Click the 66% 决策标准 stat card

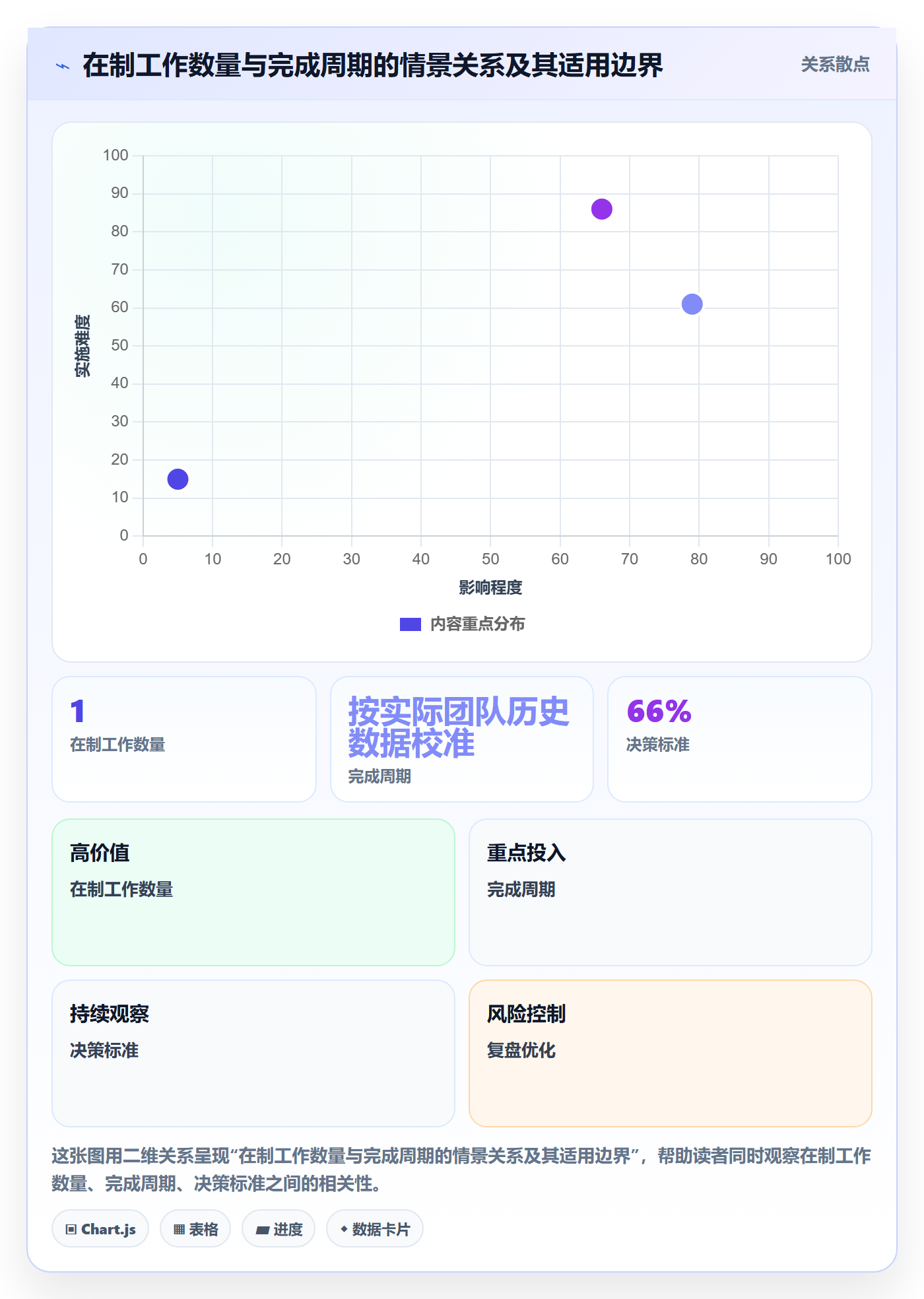[740, 739]
